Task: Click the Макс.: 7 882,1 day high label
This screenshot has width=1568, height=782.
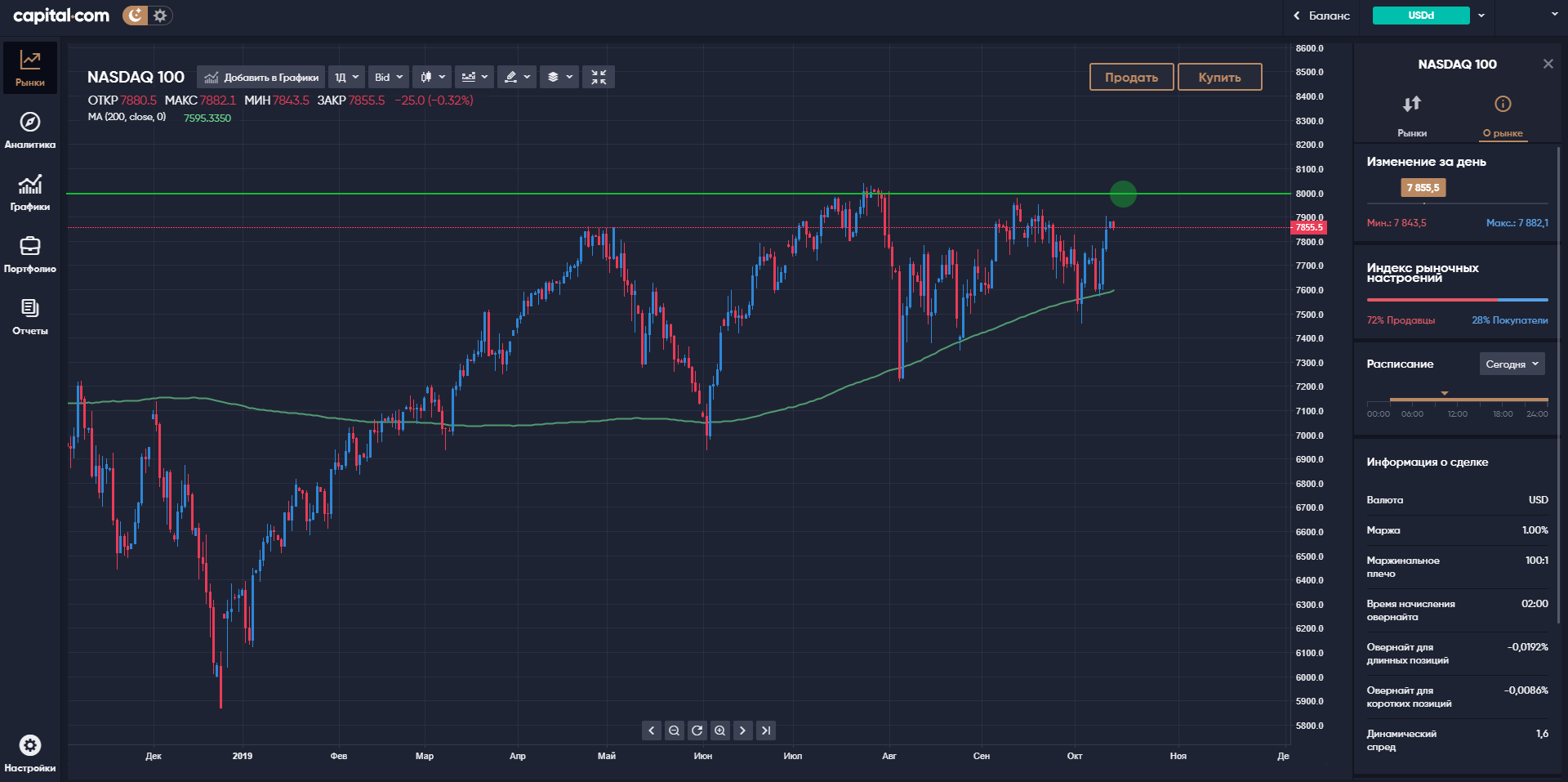Action: pos(1517,223)
